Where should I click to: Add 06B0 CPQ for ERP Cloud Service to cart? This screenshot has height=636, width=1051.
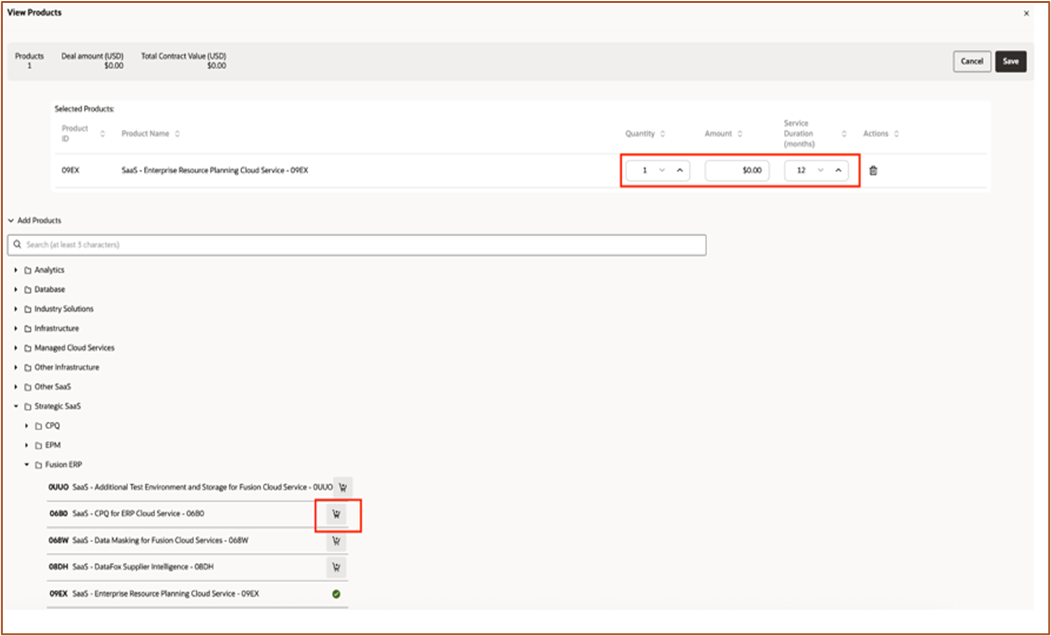336,514
